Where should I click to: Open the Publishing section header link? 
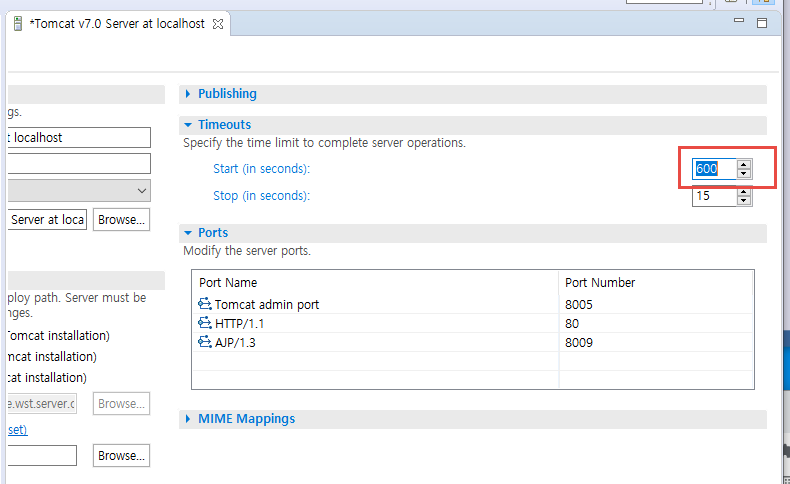(227, 94)
